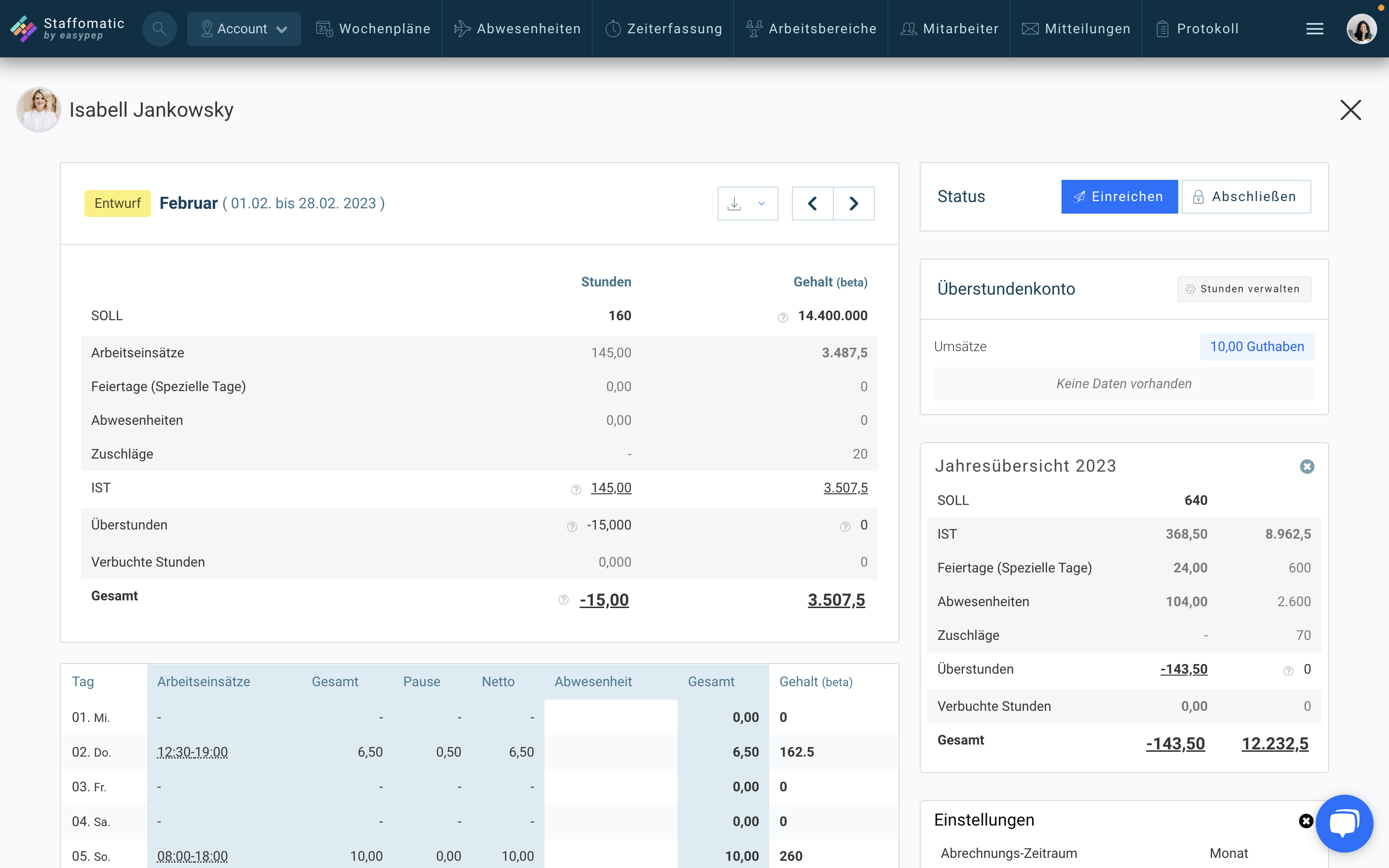Open Mitteilungen
The image size is (1389, 868).
1076,29
